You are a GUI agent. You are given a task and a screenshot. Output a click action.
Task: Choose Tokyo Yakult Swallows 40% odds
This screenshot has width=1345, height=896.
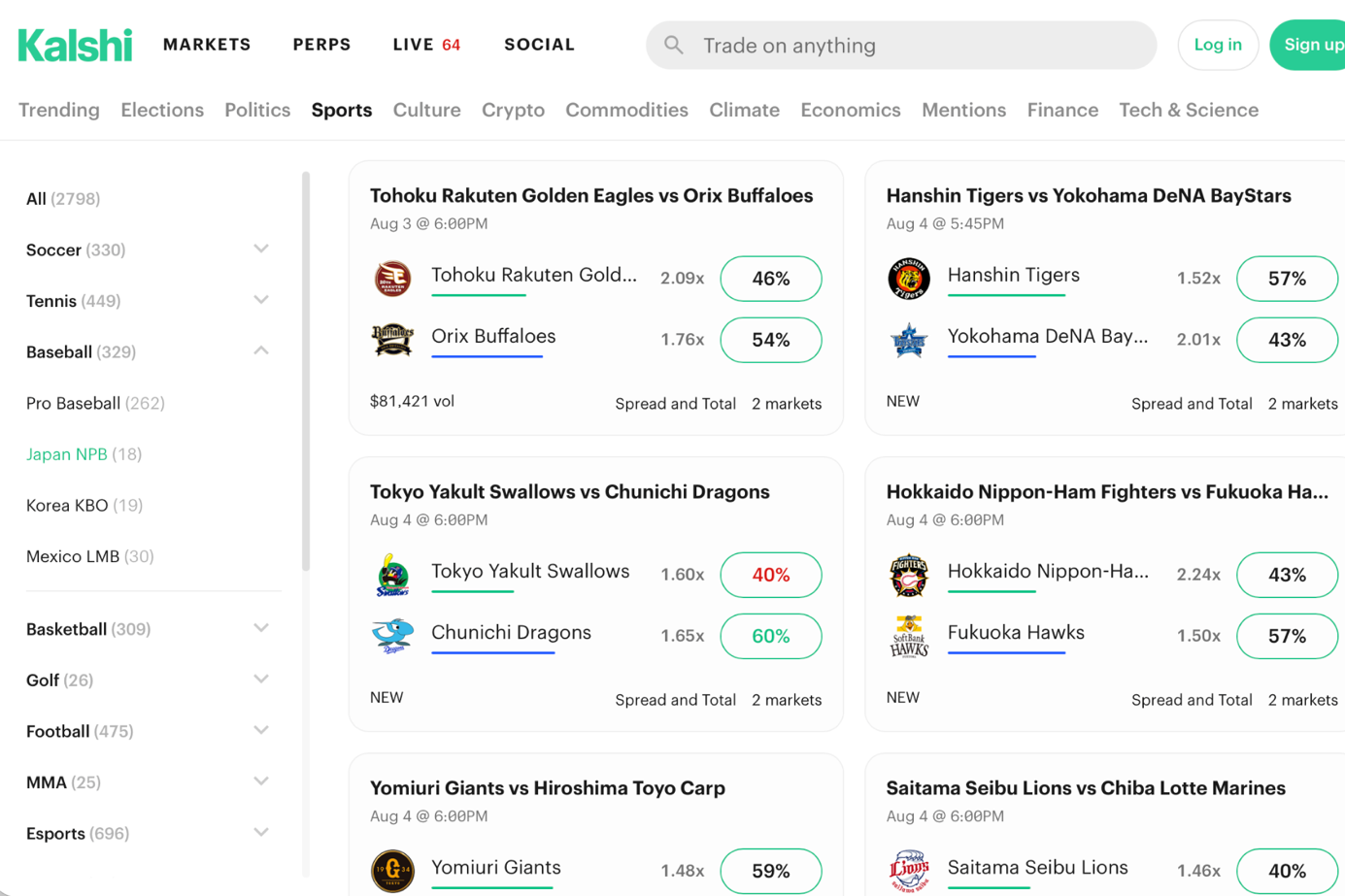pyautogui.click(x=771, y=575)
